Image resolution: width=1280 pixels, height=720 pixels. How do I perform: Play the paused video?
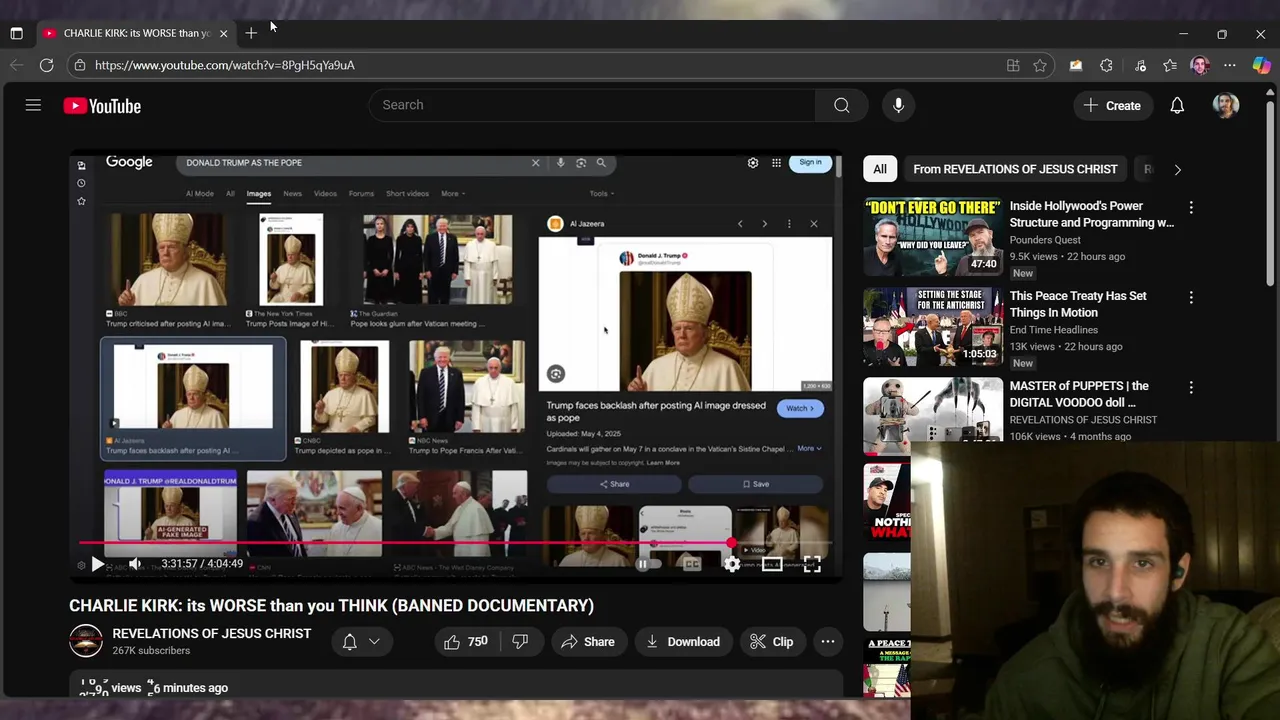(x=97, y=564)
